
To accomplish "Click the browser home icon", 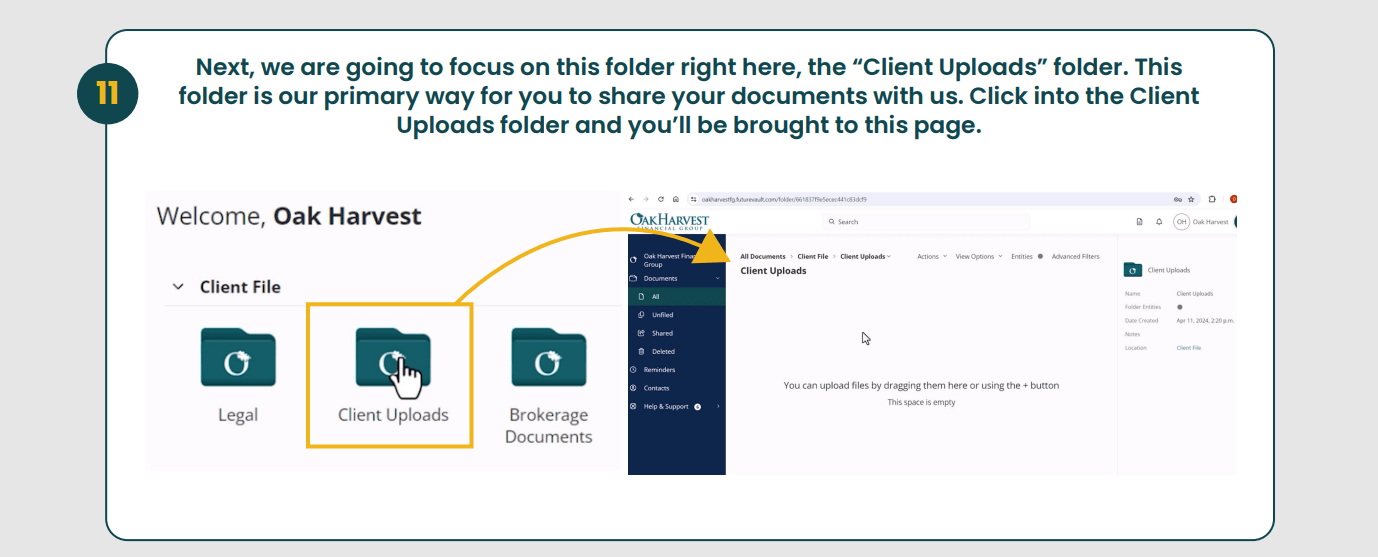I will (x=676, y=199).
